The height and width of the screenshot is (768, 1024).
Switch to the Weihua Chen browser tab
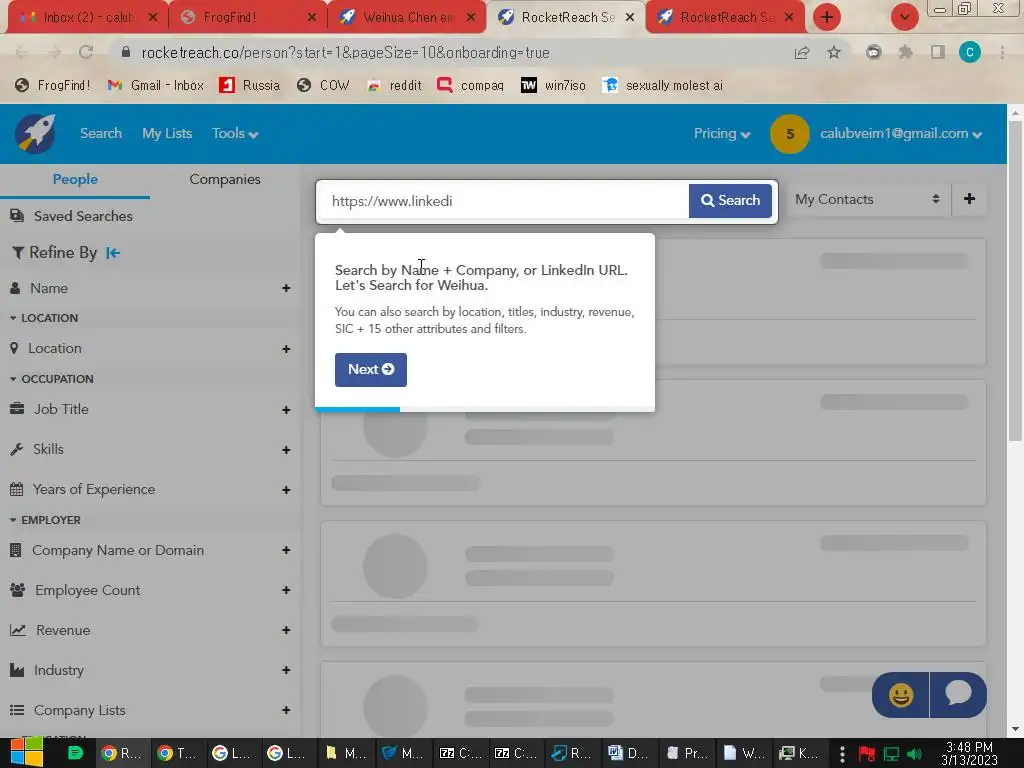click(408, 18)
